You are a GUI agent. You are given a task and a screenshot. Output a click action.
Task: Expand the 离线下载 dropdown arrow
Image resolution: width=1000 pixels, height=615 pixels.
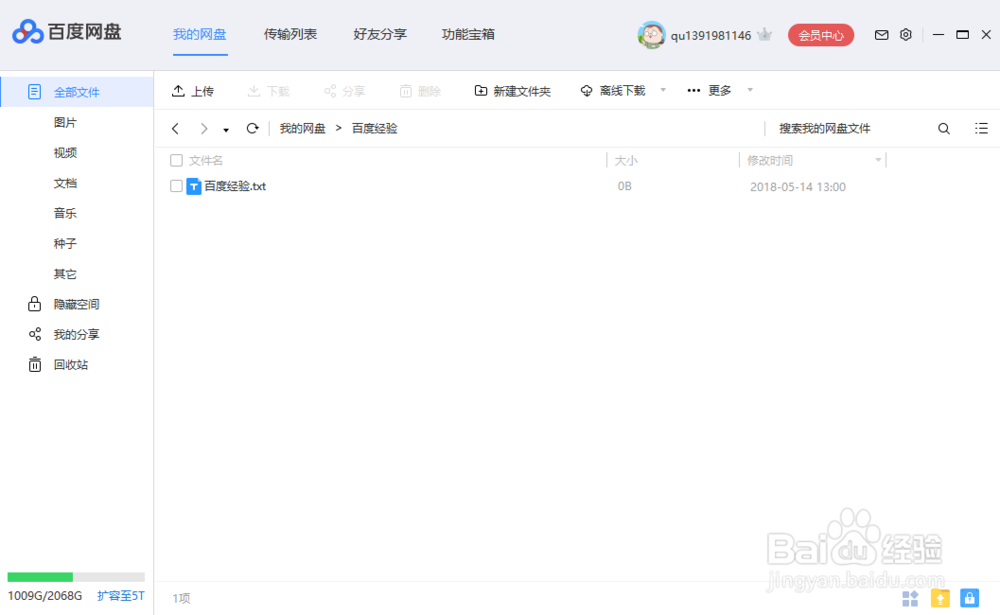[663, 90]
